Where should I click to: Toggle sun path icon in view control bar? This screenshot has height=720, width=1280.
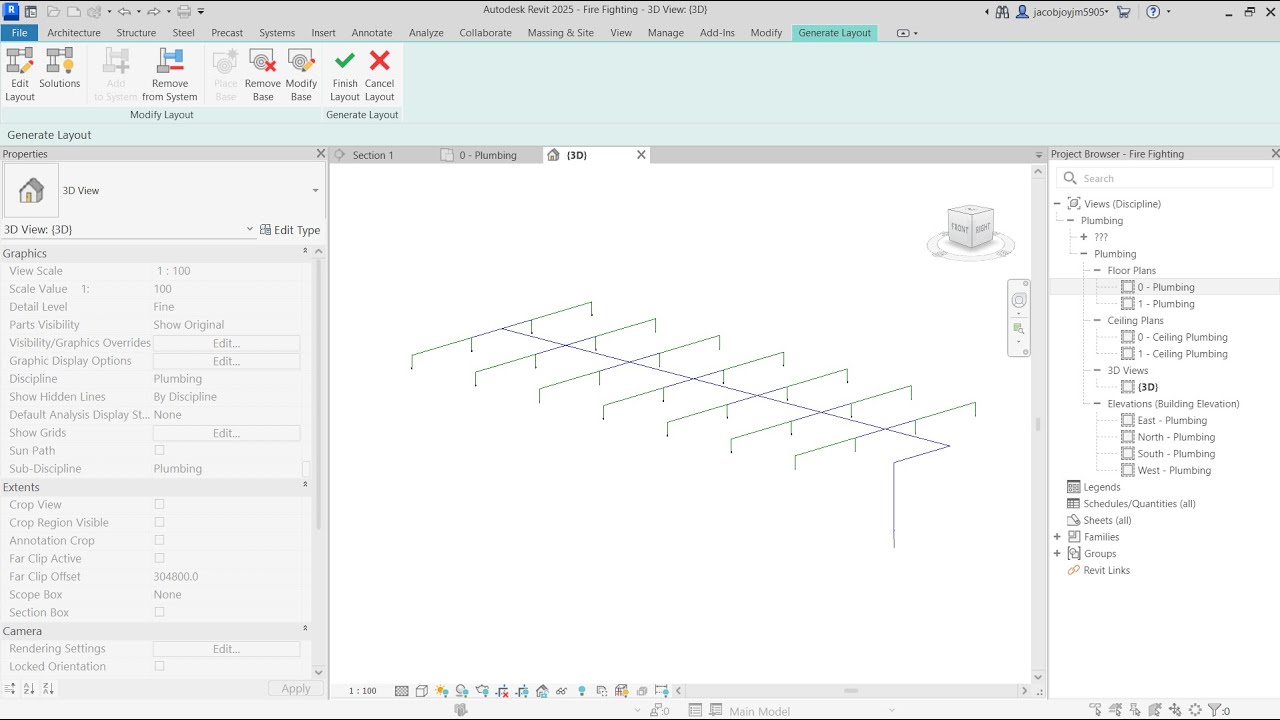click(442, 691)
